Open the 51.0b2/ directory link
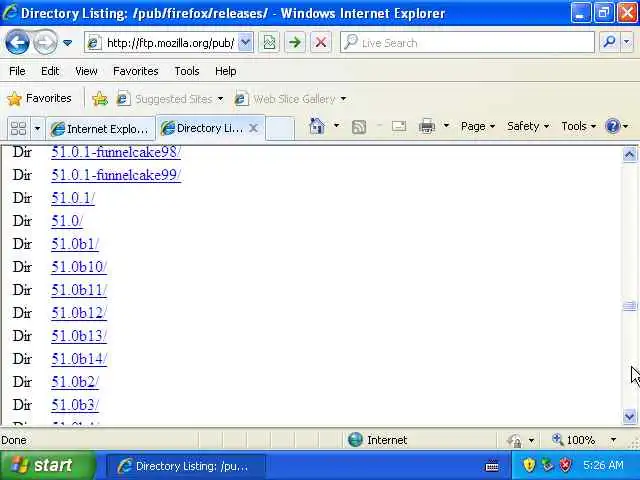Screen dimensions: 640x480 (x=75, y=382)
